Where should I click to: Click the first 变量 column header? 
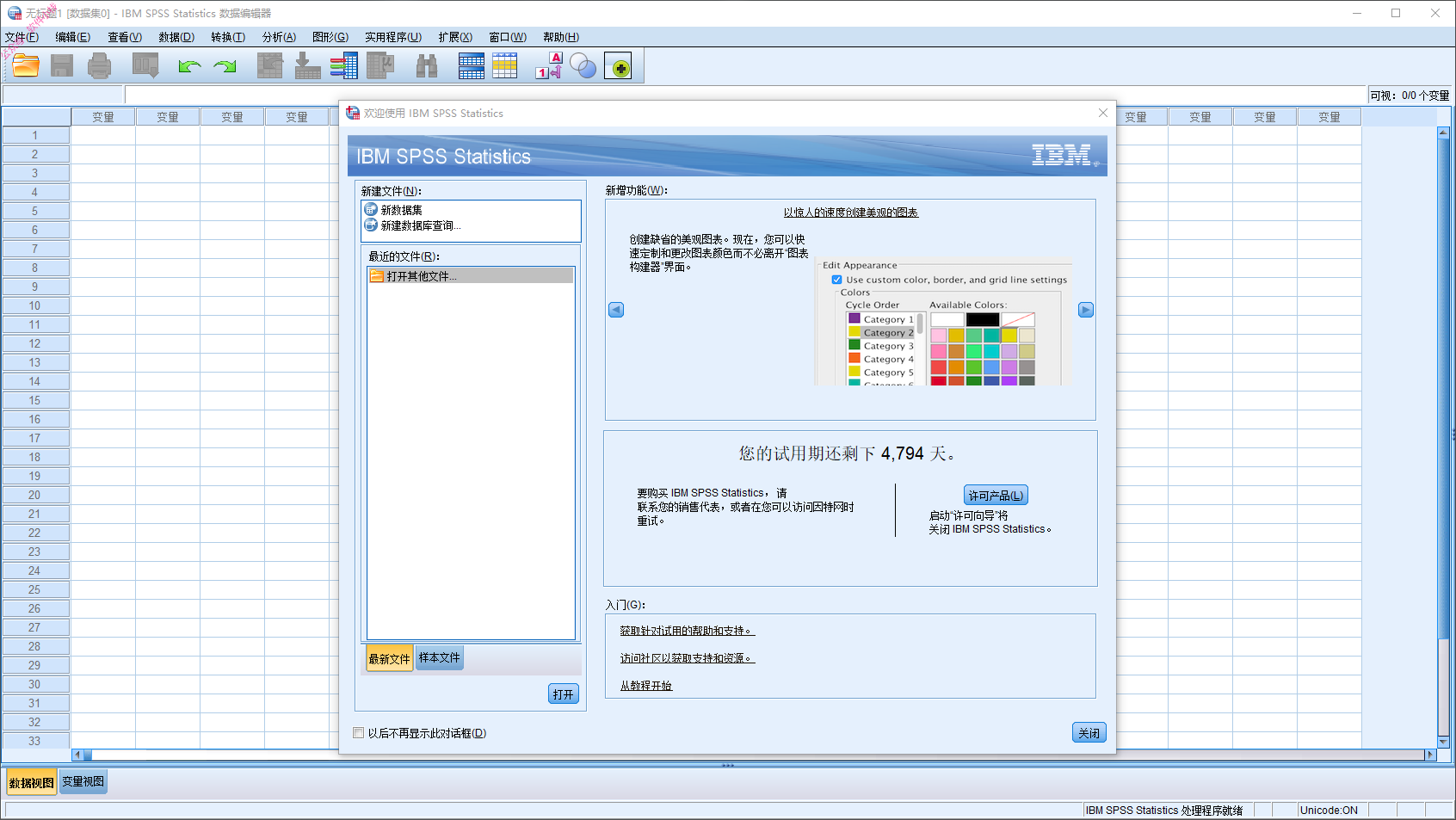(103, 117)
